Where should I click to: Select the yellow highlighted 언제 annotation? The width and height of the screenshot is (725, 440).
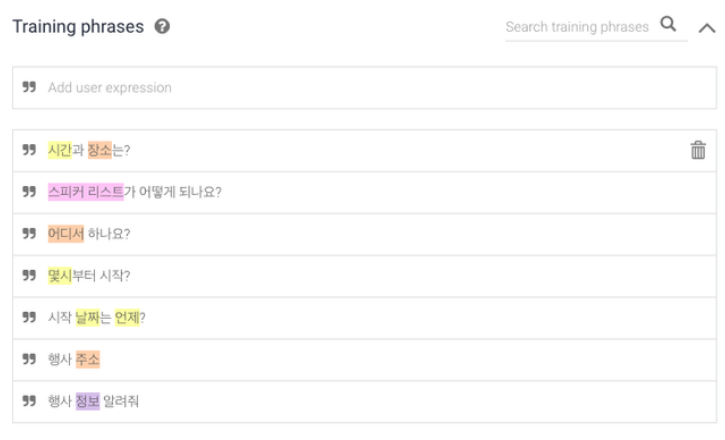point(127,318)
